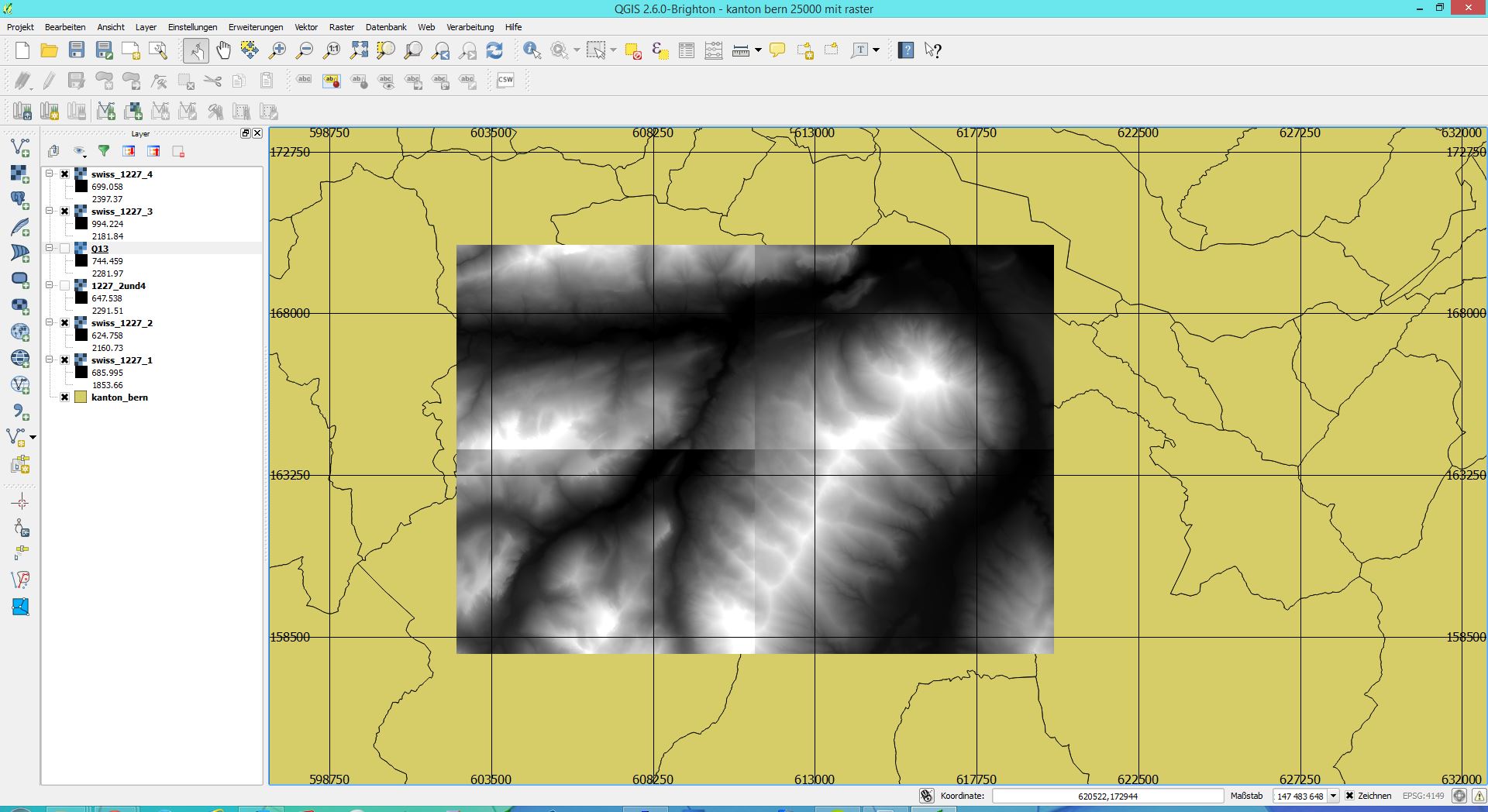Click the Koordinate input field
Image resolution: width=1488 pixels, height=812 pixels.
[x=1107, y=796]
